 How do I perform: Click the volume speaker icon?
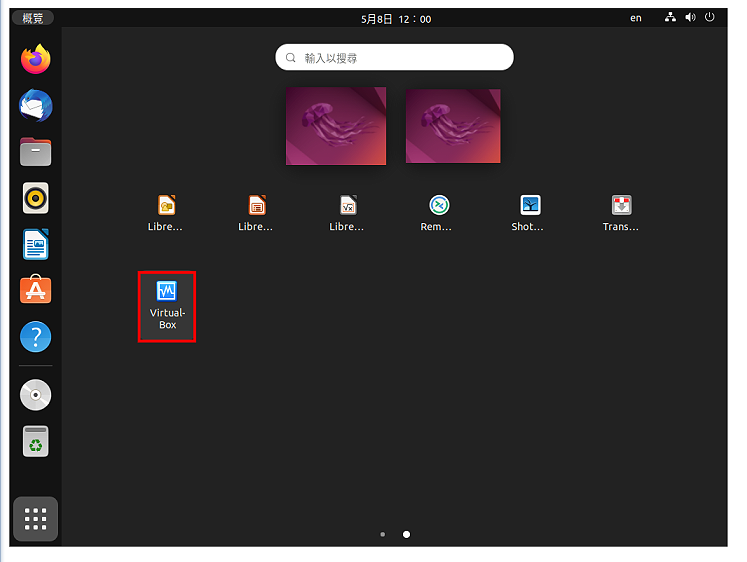pyautogui.click(x=690, y=18)
